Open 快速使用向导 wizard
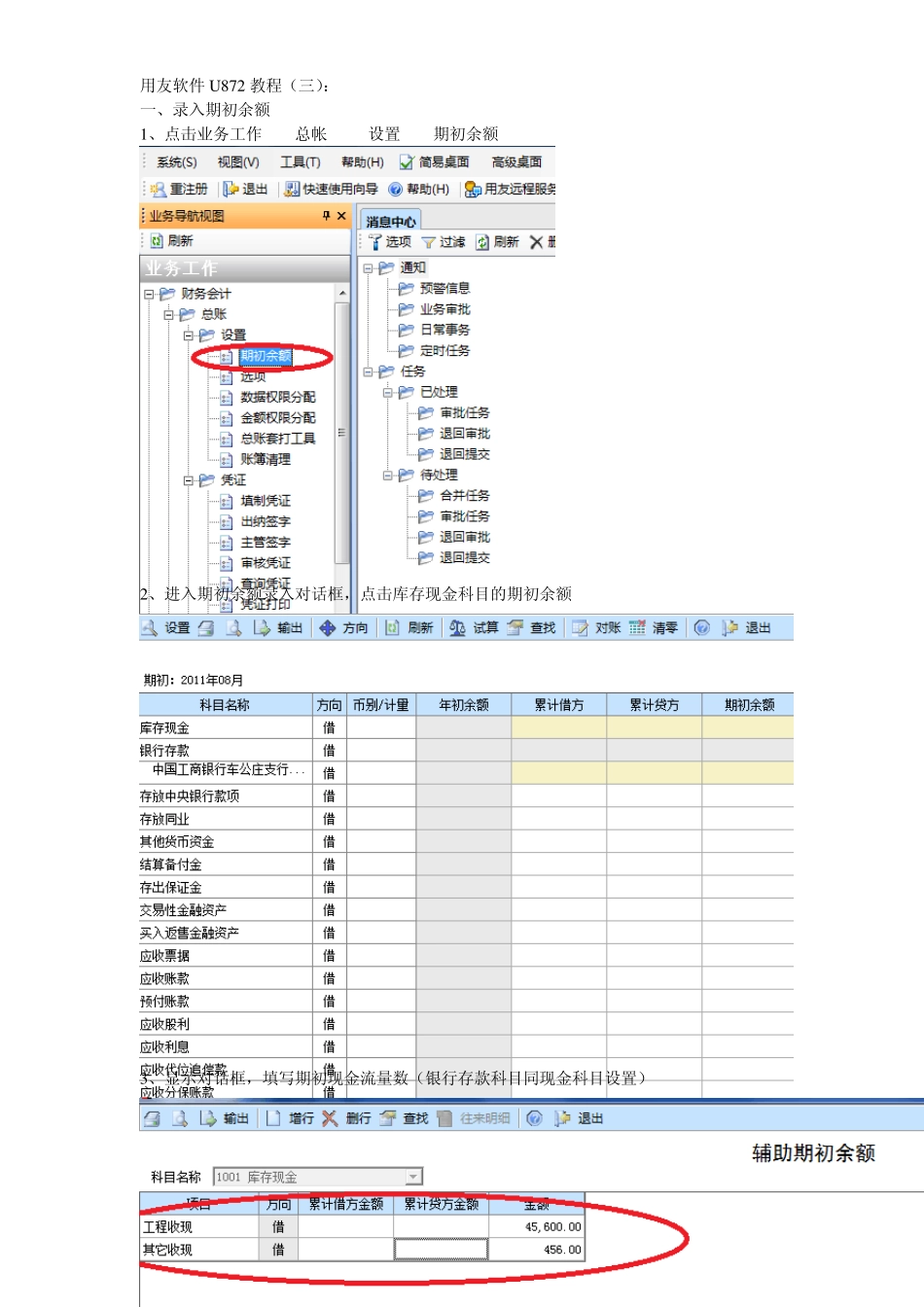The width and height of the screenshot is (924, 1307). [331, 189]
